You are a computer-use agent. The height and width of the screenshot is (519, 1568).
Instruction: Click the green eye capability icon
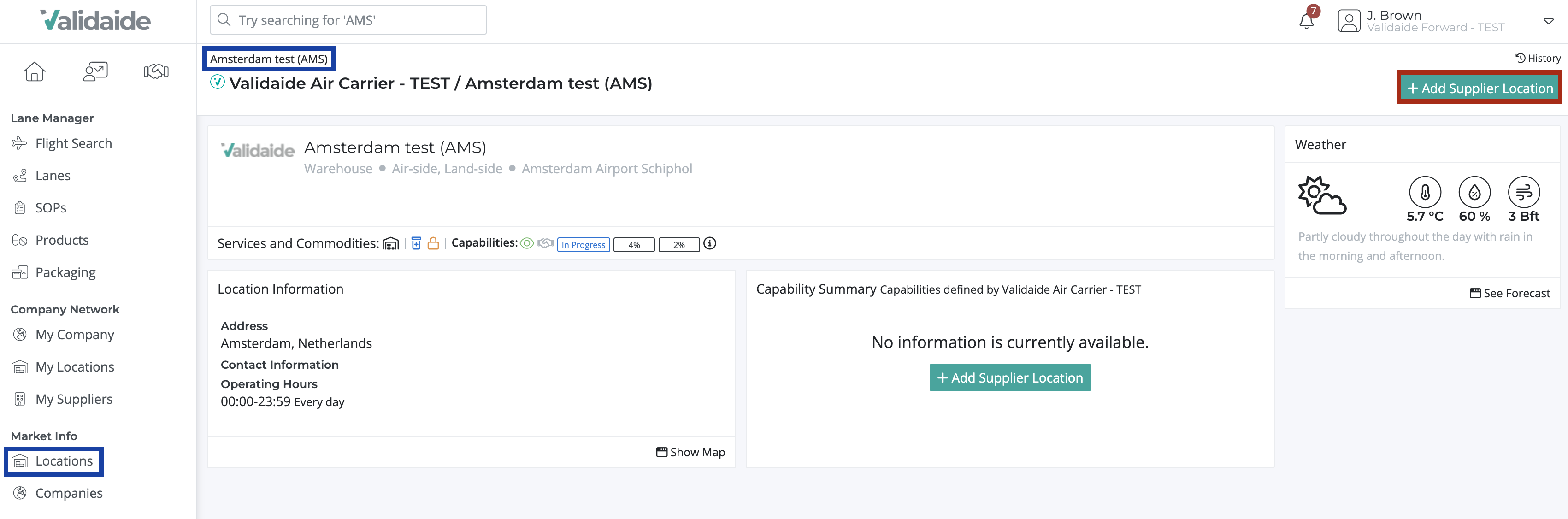point(527,243)
